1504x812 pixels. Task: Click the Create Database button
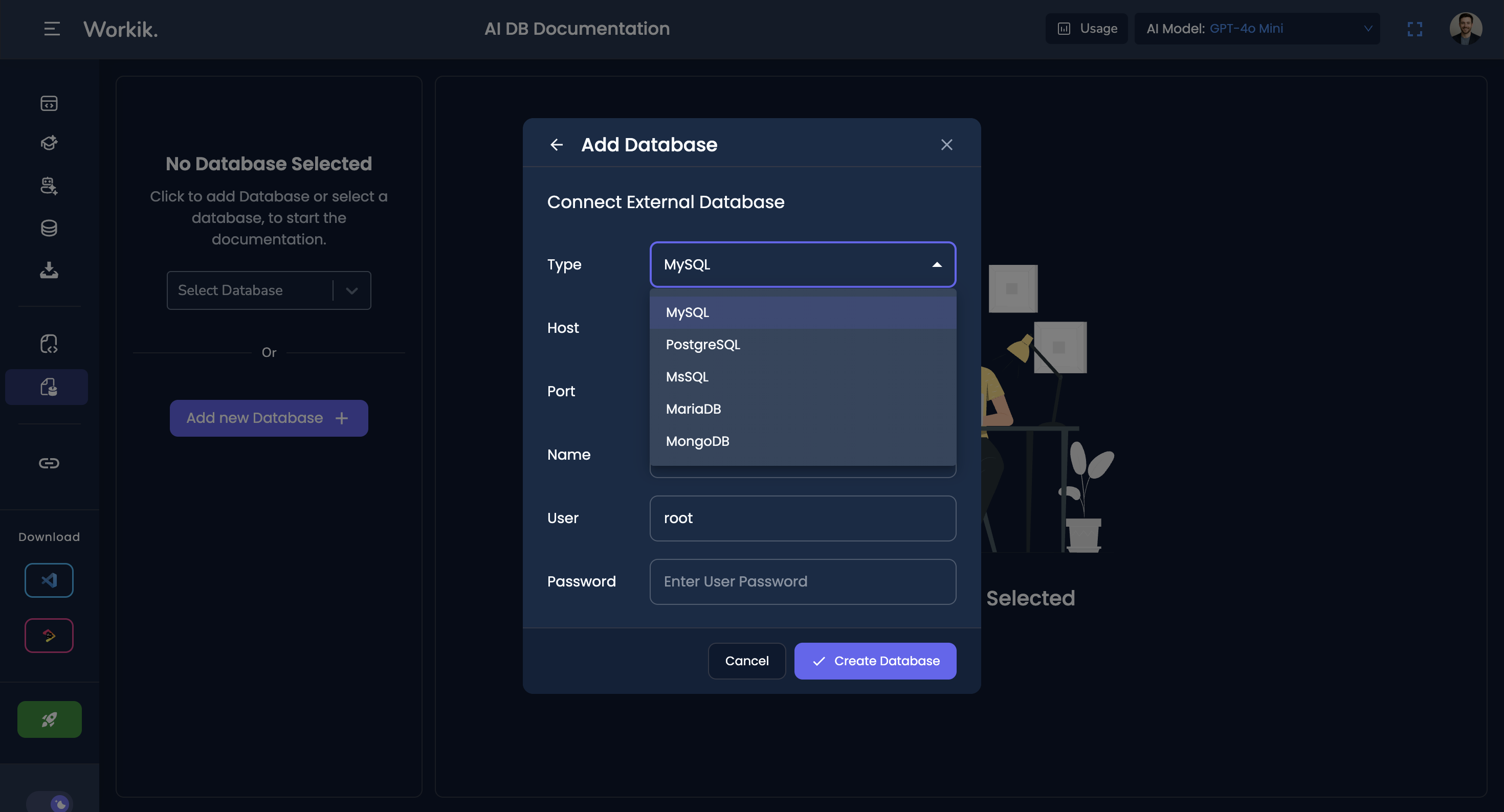click(875, 661)
